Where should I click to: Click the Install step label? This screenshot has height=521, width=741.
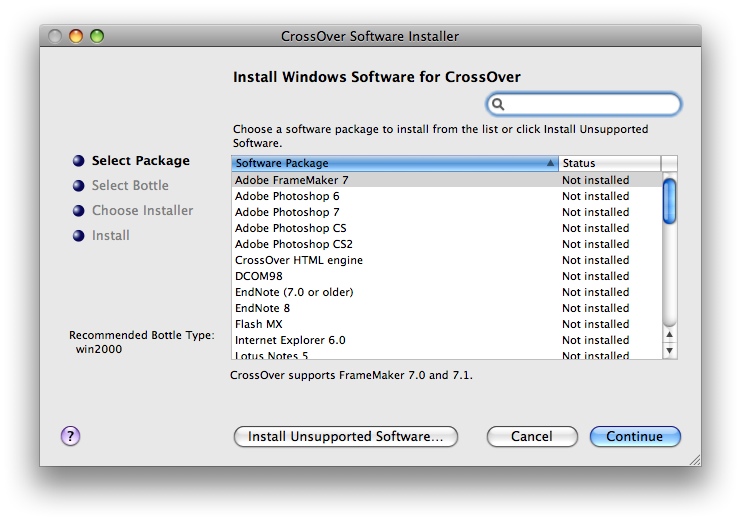[x=111, y=235]
